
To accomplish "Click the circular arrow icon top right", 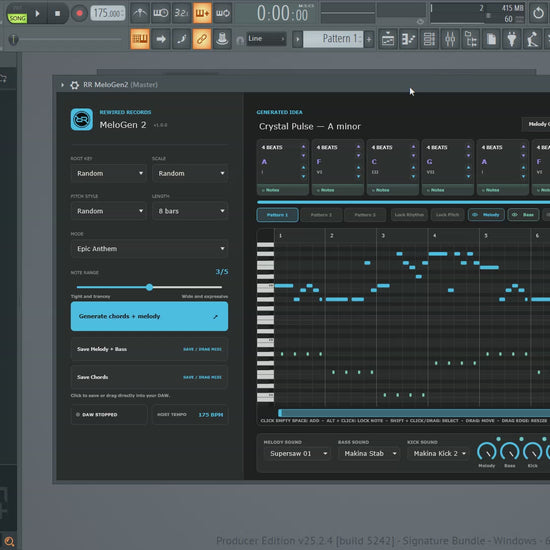I will pos(538,13).
